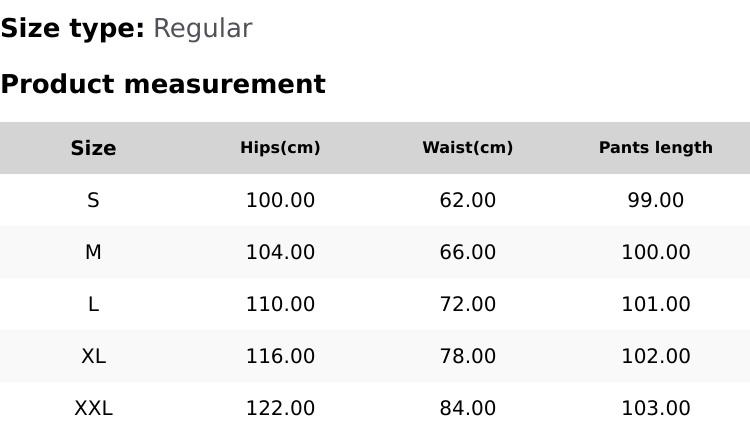Click the Product measurement heading

(x=163, y=85)
